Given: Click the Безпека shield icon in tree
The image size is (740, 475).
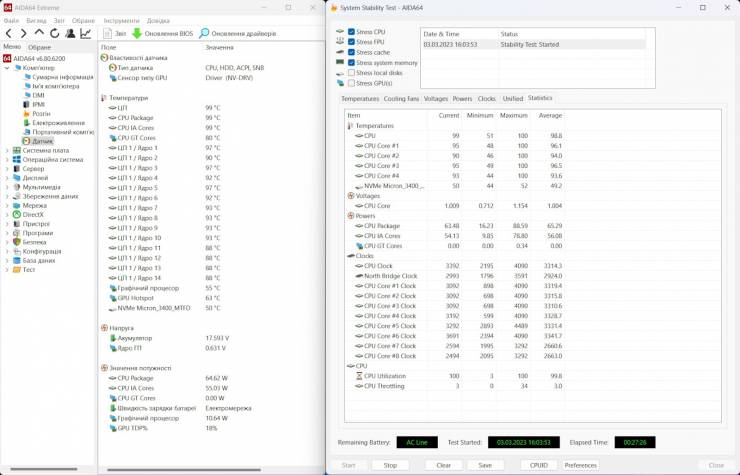Looking at the screenshot, I should [17, 242].
